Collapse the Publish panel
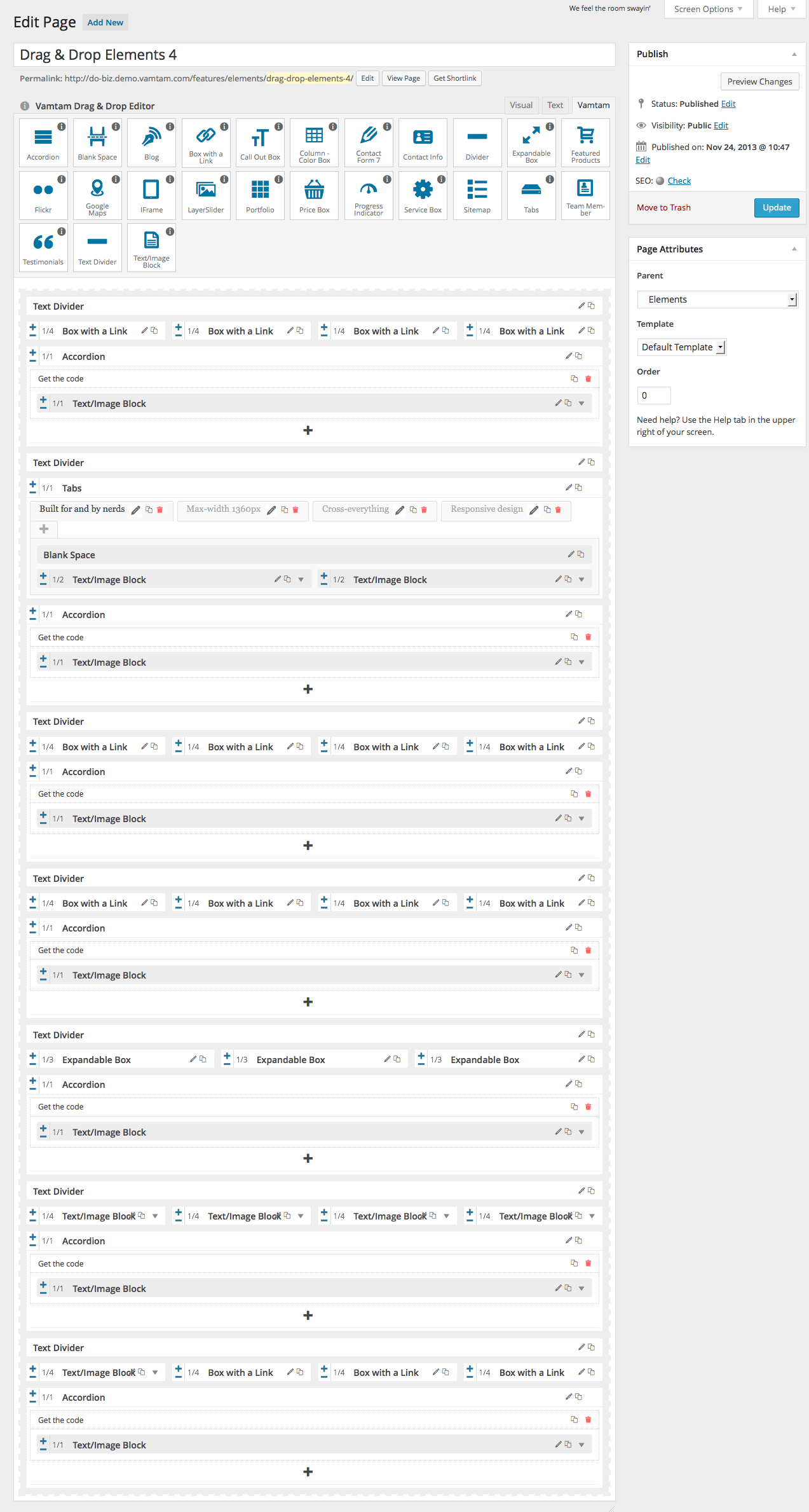 (x=794, y=54)
